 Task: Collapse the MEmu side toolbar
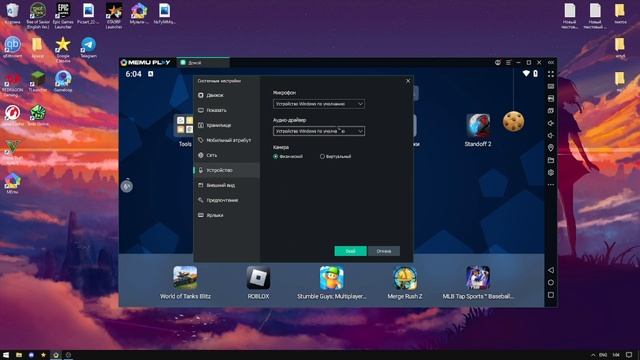(551, 62)
